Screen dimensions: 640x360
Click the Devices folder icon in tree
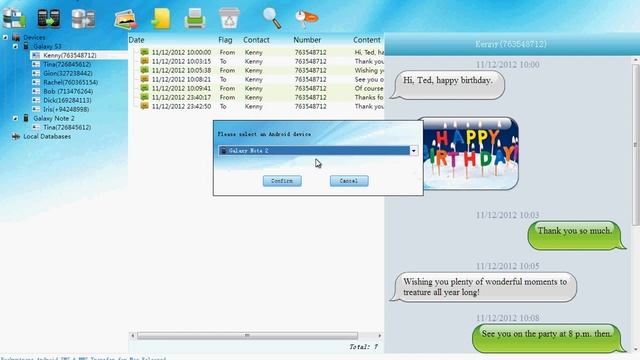pyautogui.click(x=16, y=37)
